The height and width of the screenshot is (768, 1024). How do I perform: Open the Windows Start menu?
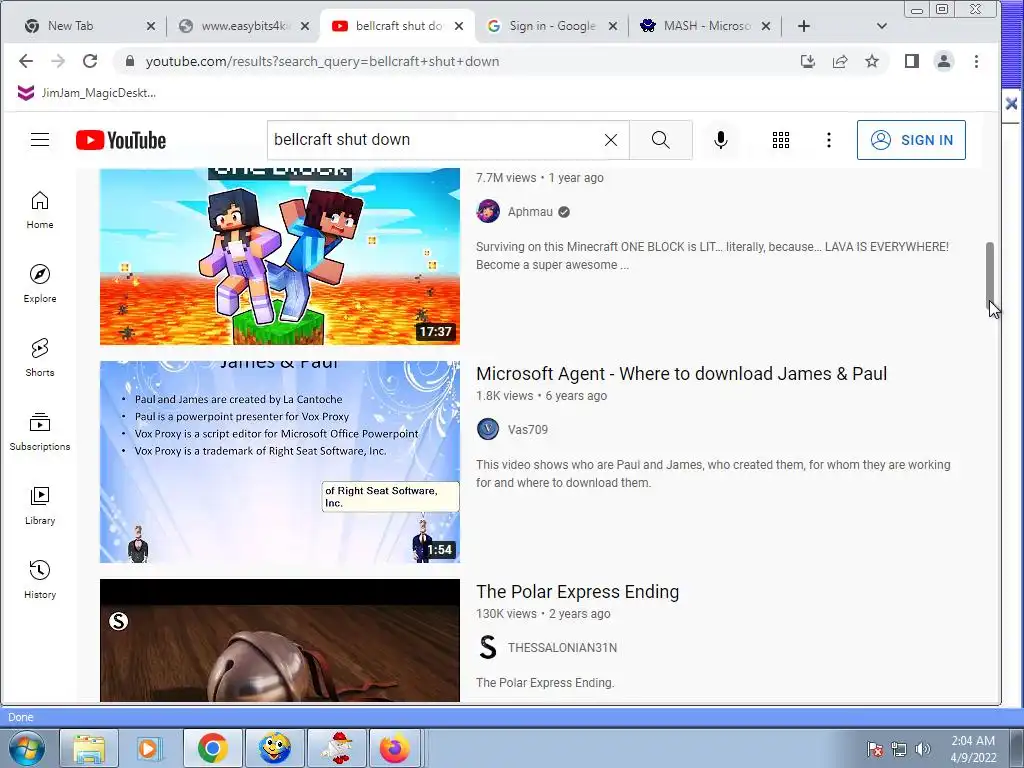[x=26, y=748]
